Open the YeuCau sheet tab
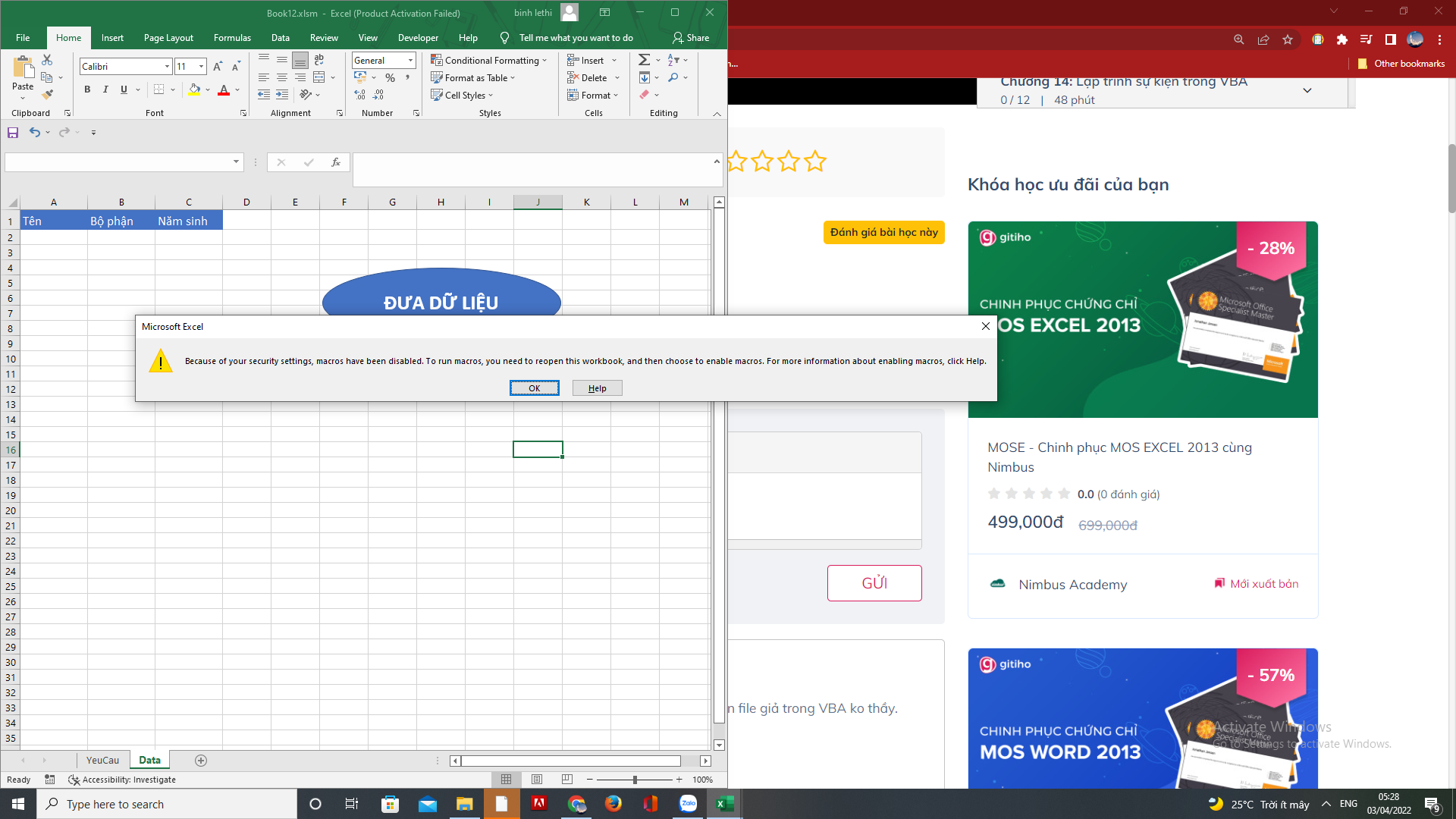Image resolution: width=1456 pixels, height=819 pixels. pyautogui.click(x=102, y=761)
